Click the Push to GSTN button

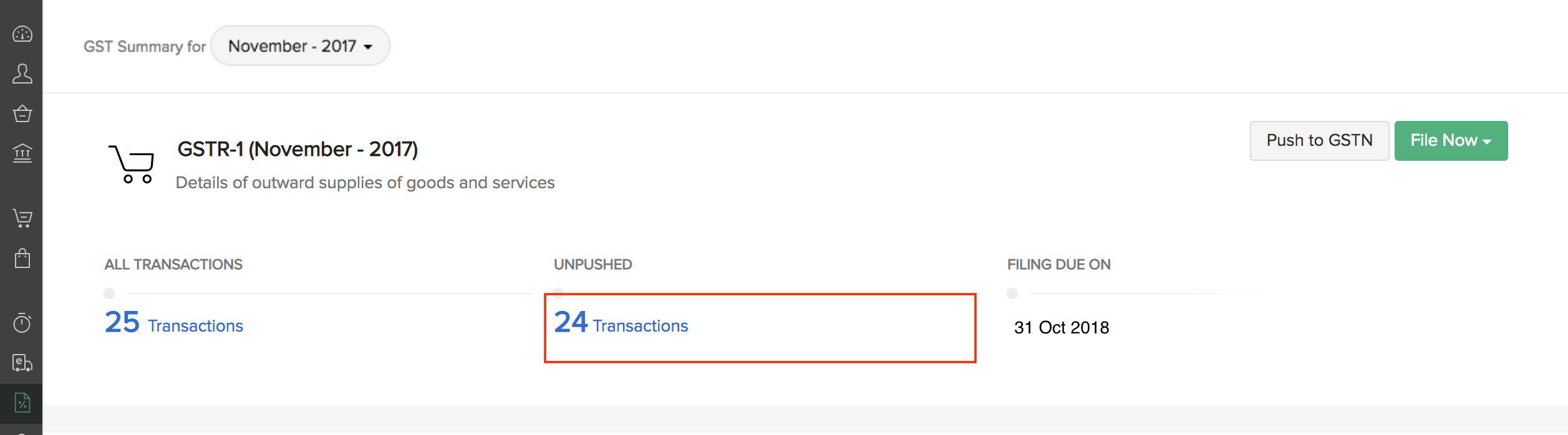(1319, 141)
